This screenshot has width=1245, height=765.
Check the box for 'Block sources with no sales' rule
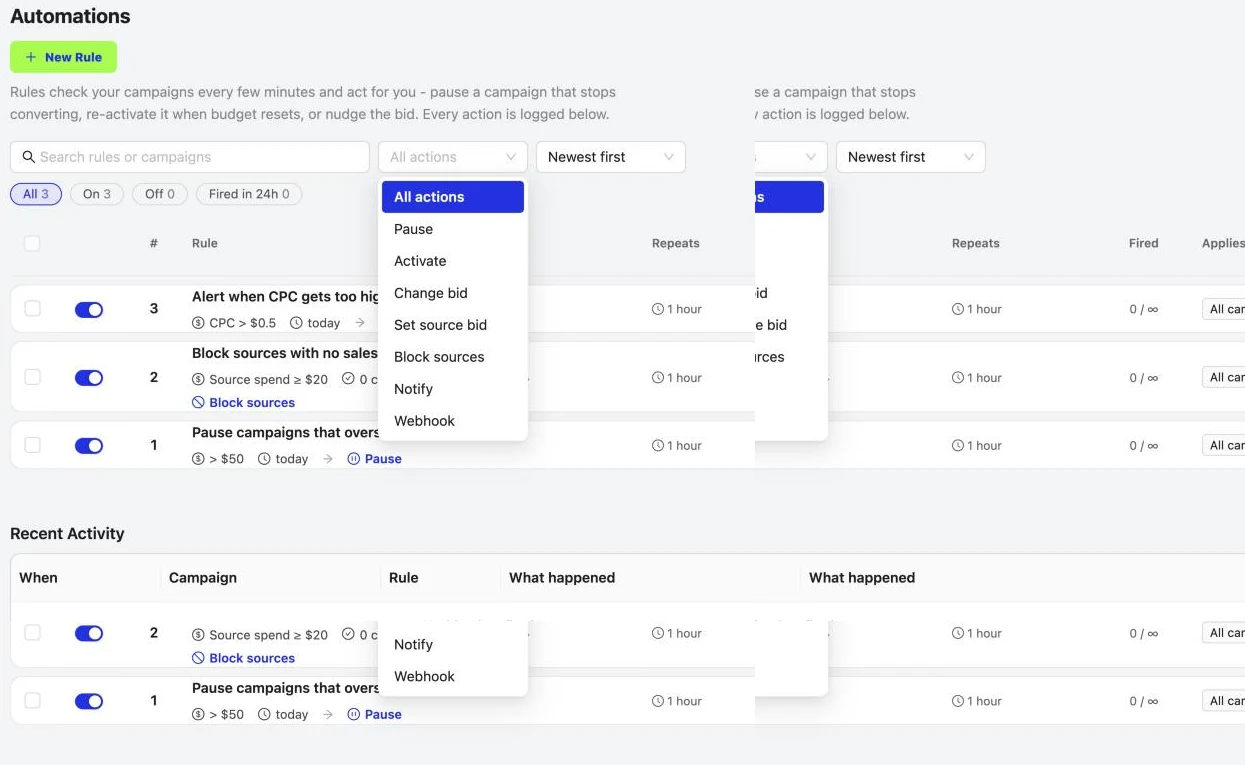32,377
